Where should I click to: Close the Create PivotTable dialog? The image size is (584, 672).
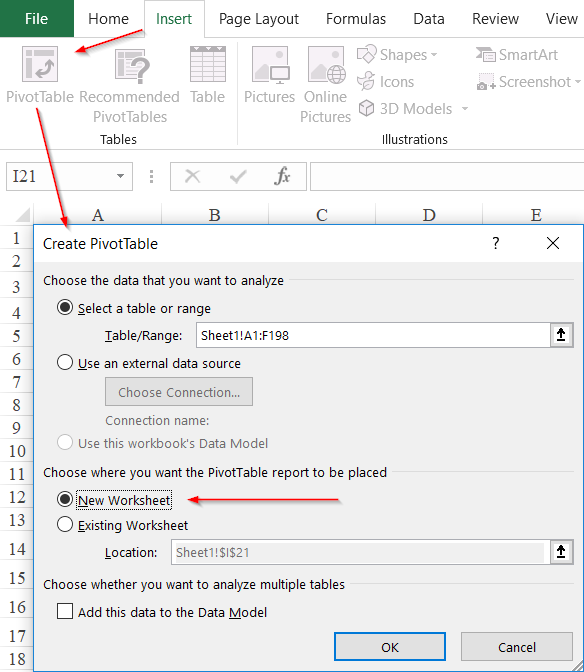(x=553, y=243)
